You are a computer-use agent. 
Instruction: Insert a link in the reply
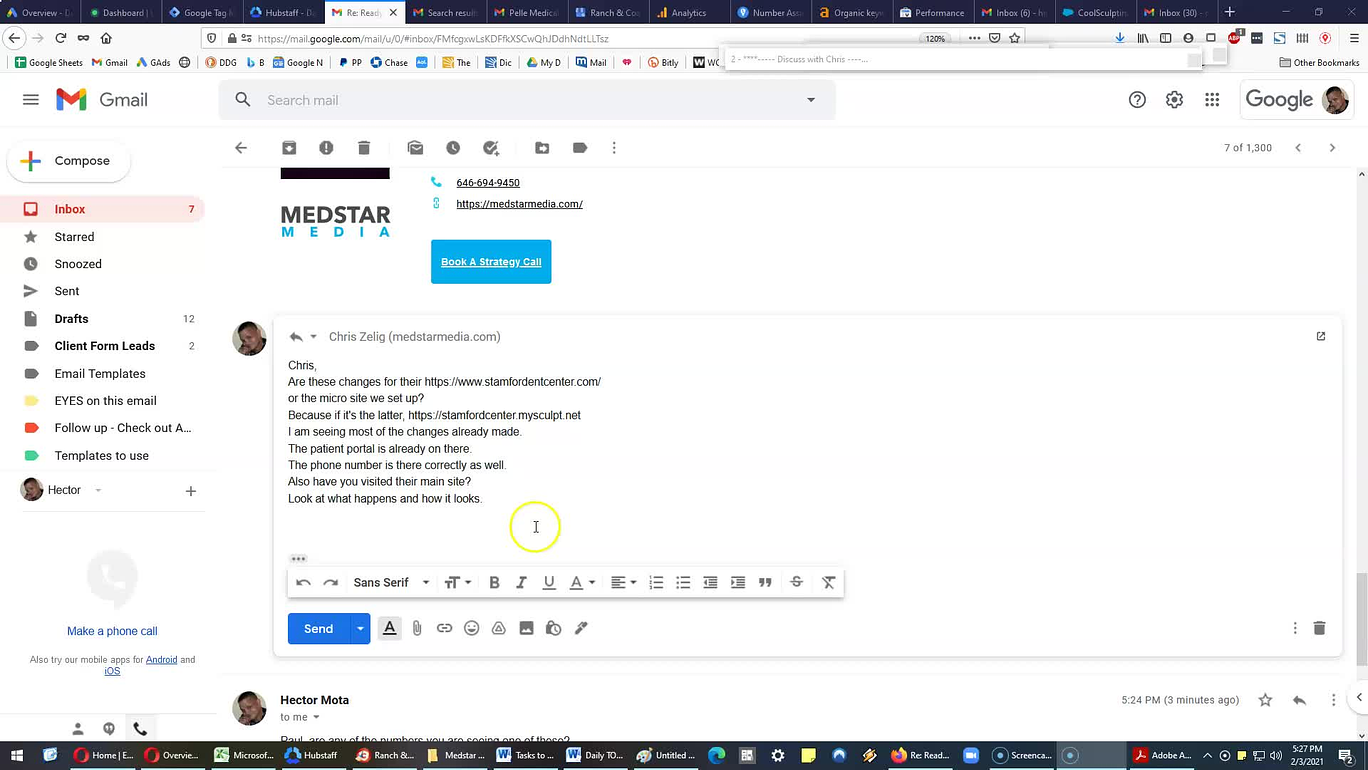(444, 628)
